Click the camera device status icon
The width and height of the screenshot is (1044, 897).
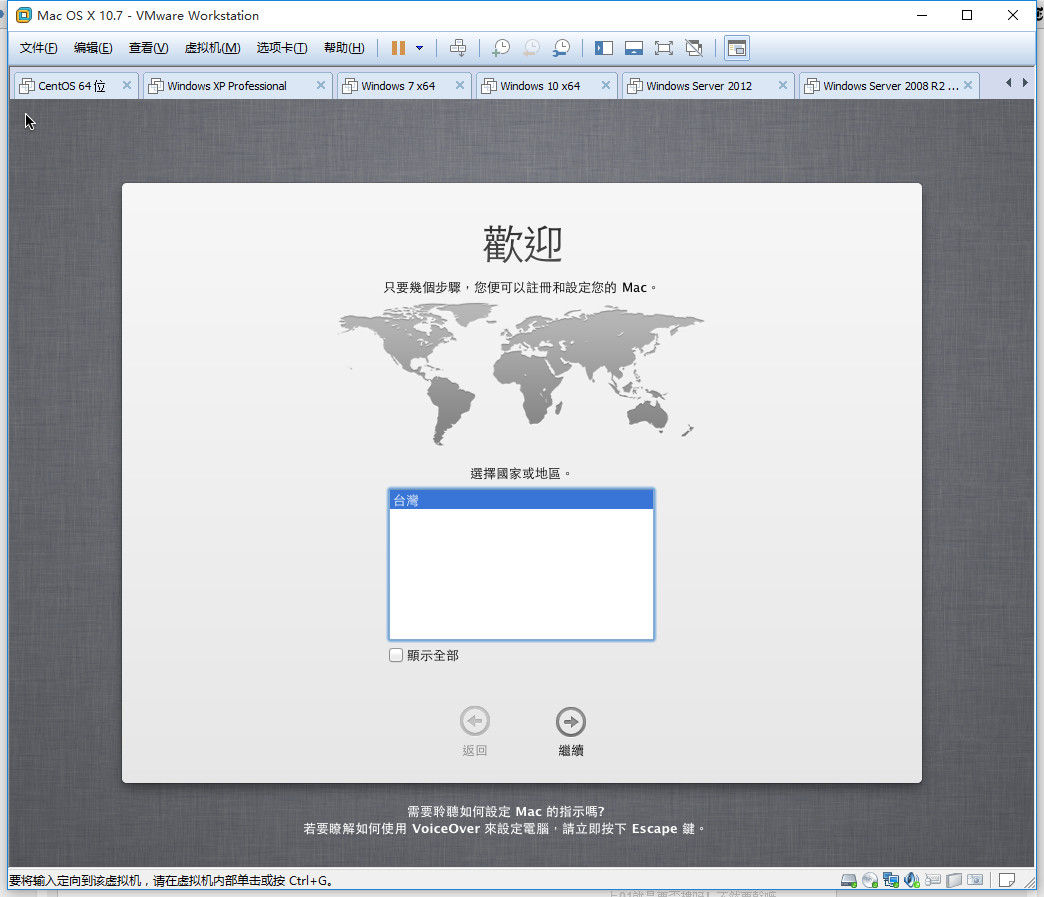(x=975, y=880)
